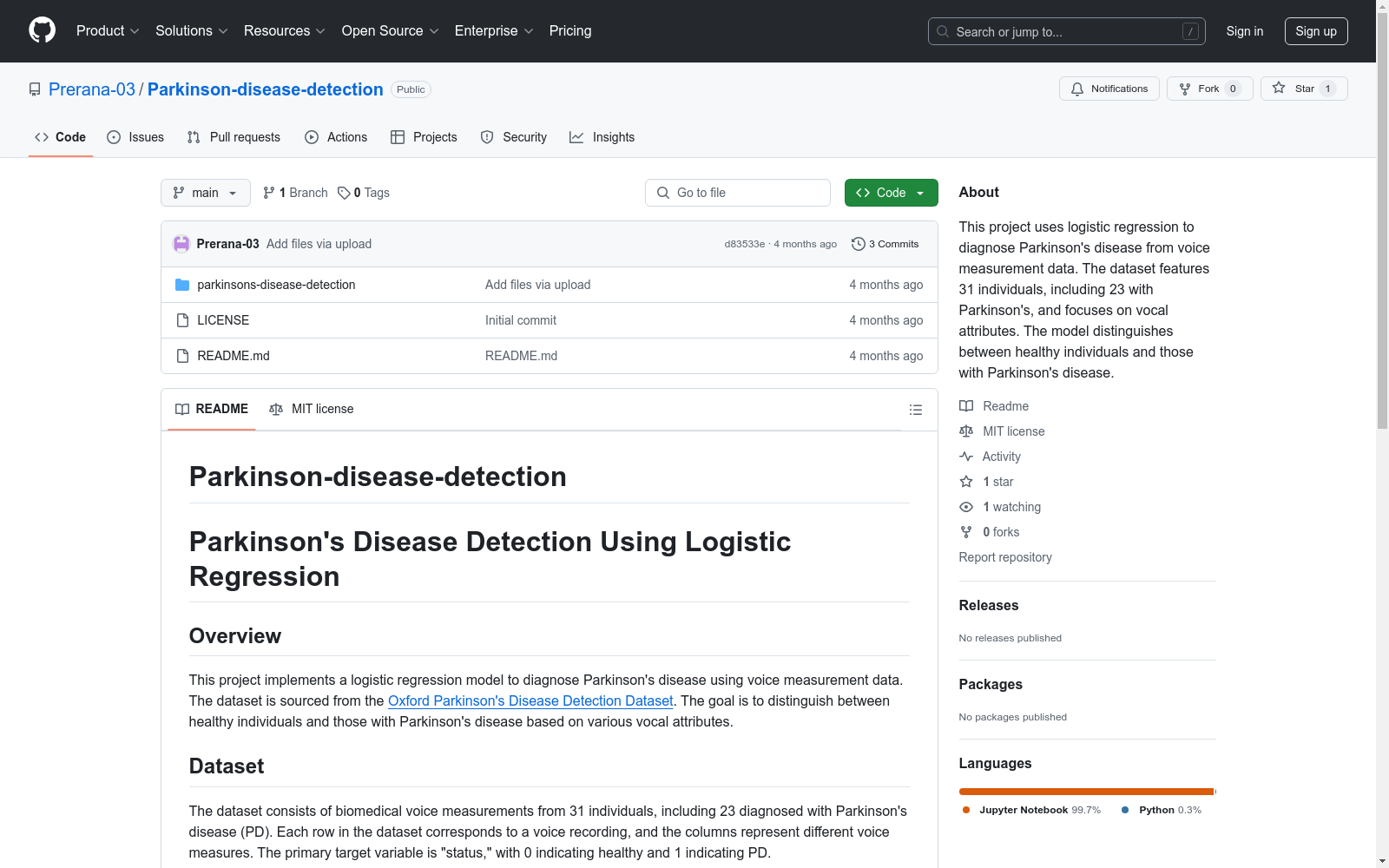This screenshot has height=868, width=1389.
Task: Switch to the Projects tab
Action: (424, 137)
